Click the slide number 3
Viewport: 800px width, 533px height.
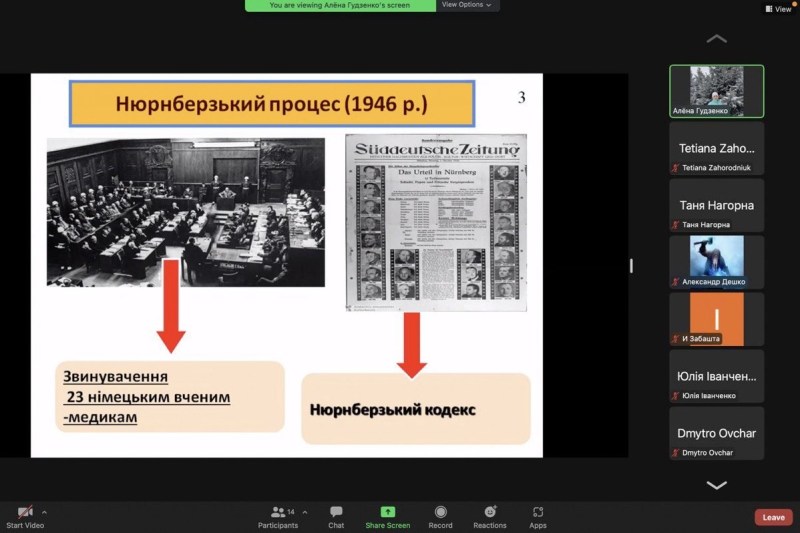click(x=521, y=97)
